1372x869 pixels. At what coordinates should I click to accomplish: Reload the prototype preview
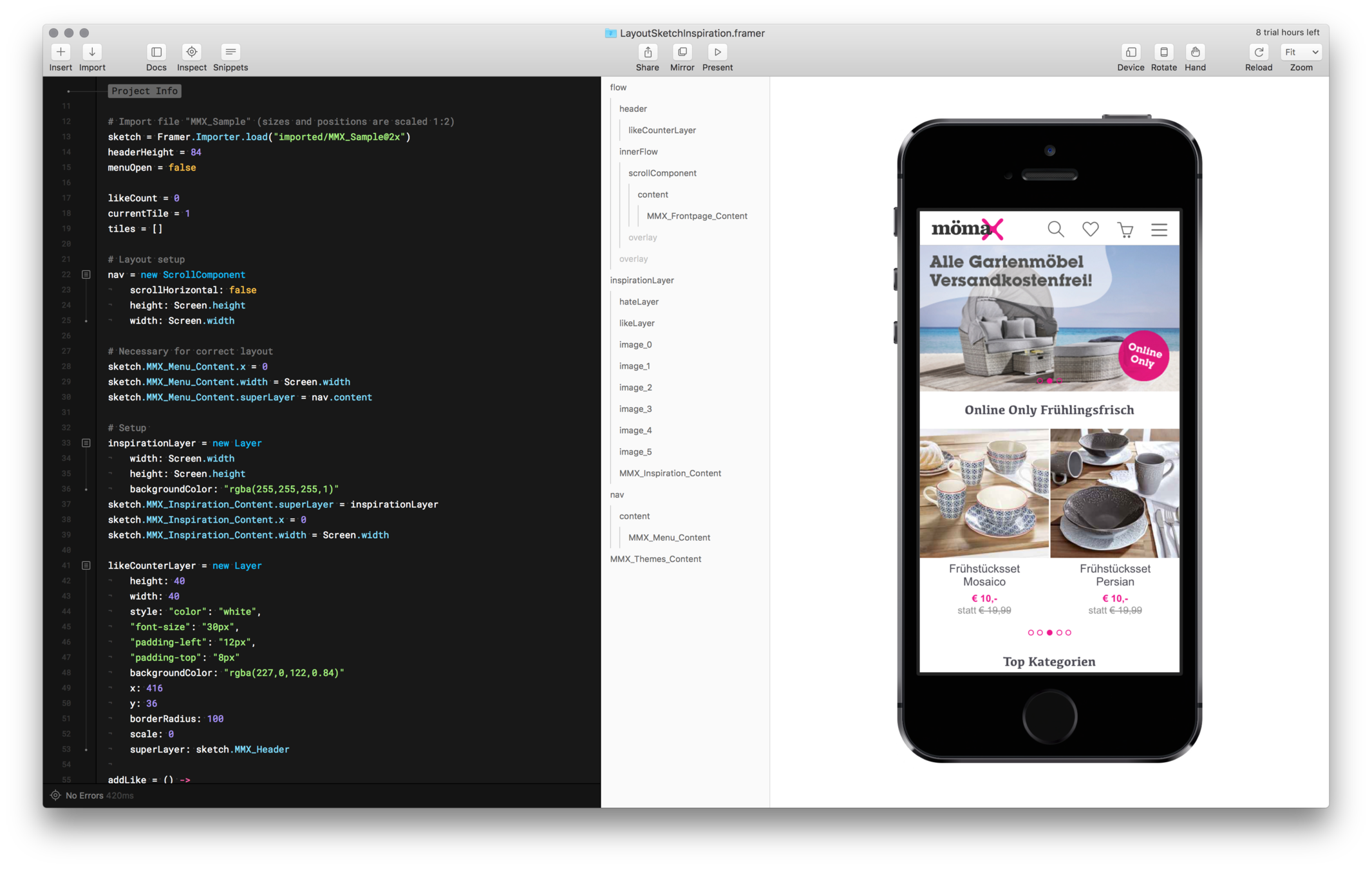(x=1258, y=52)
